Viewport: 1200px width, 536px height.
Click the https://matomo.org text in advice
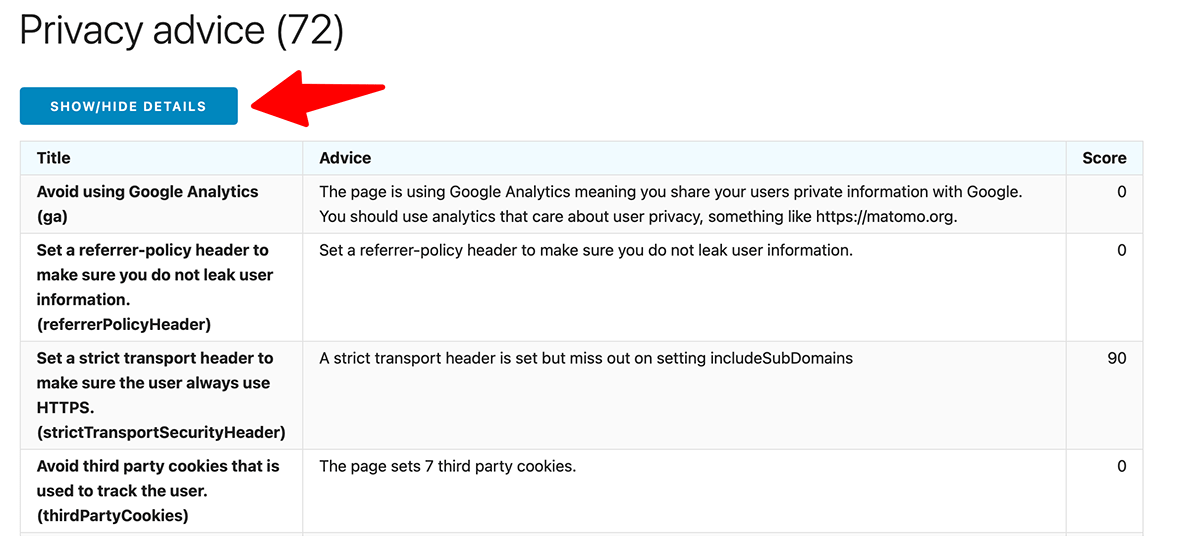coord(881,217)
